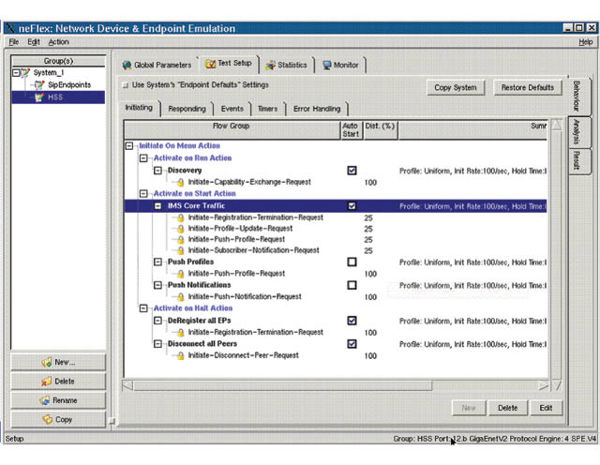600x465 pixels.
Task: Click lock icon beside Initiate-Profile-Update-Request
Action: (180, 228)
